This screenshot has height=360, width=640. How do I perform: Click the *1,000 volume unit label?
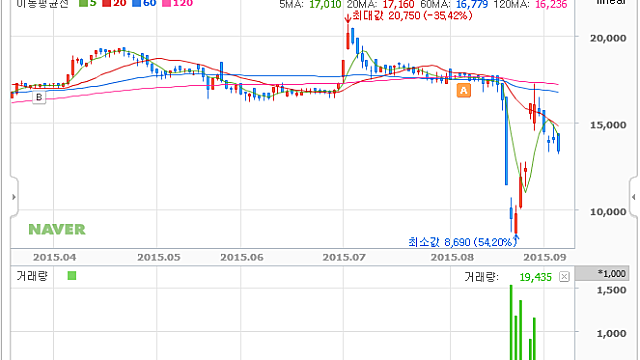pos(611,273)
